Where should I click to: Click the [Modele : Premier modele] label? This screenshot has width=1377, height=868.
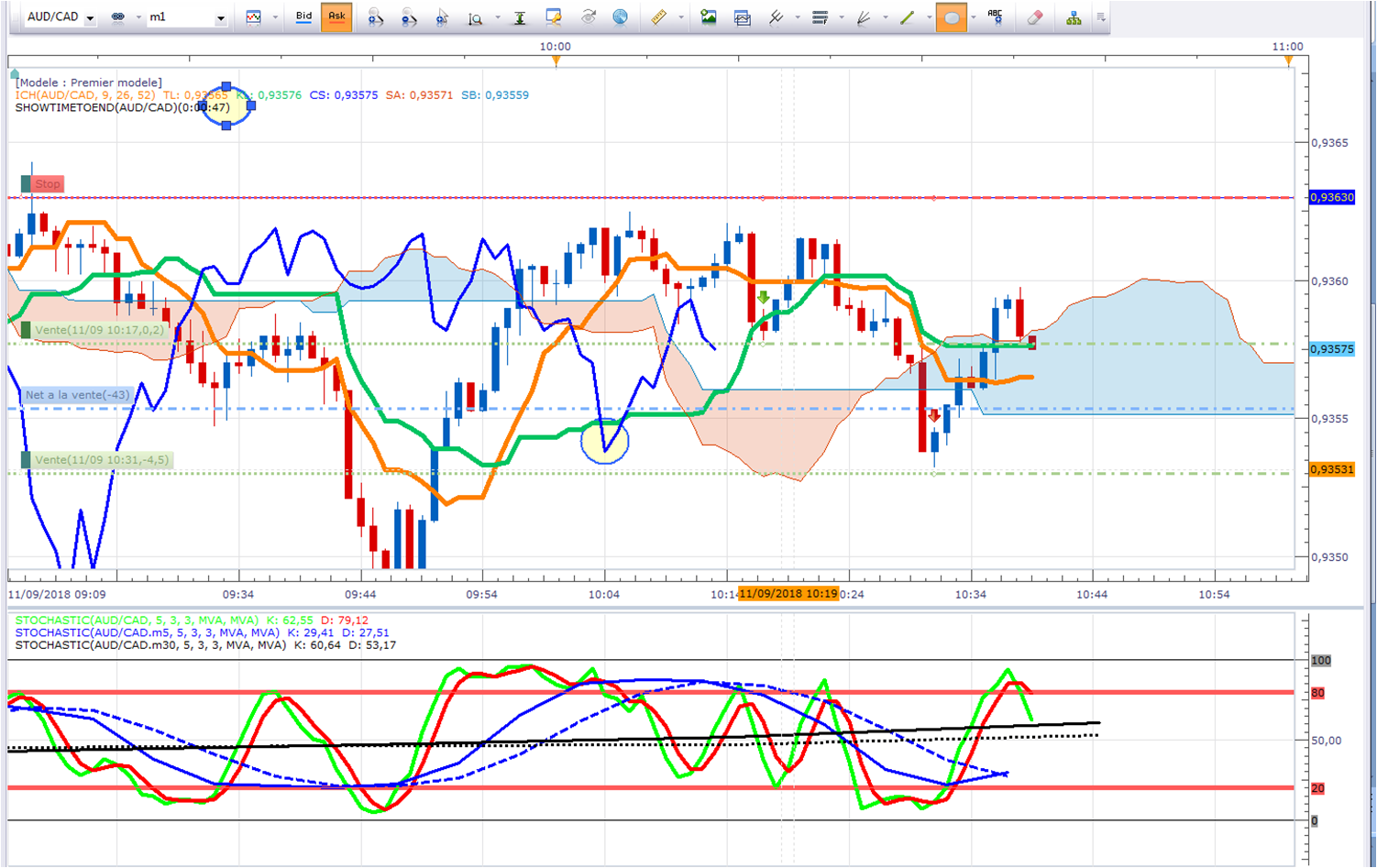point(89,82)
